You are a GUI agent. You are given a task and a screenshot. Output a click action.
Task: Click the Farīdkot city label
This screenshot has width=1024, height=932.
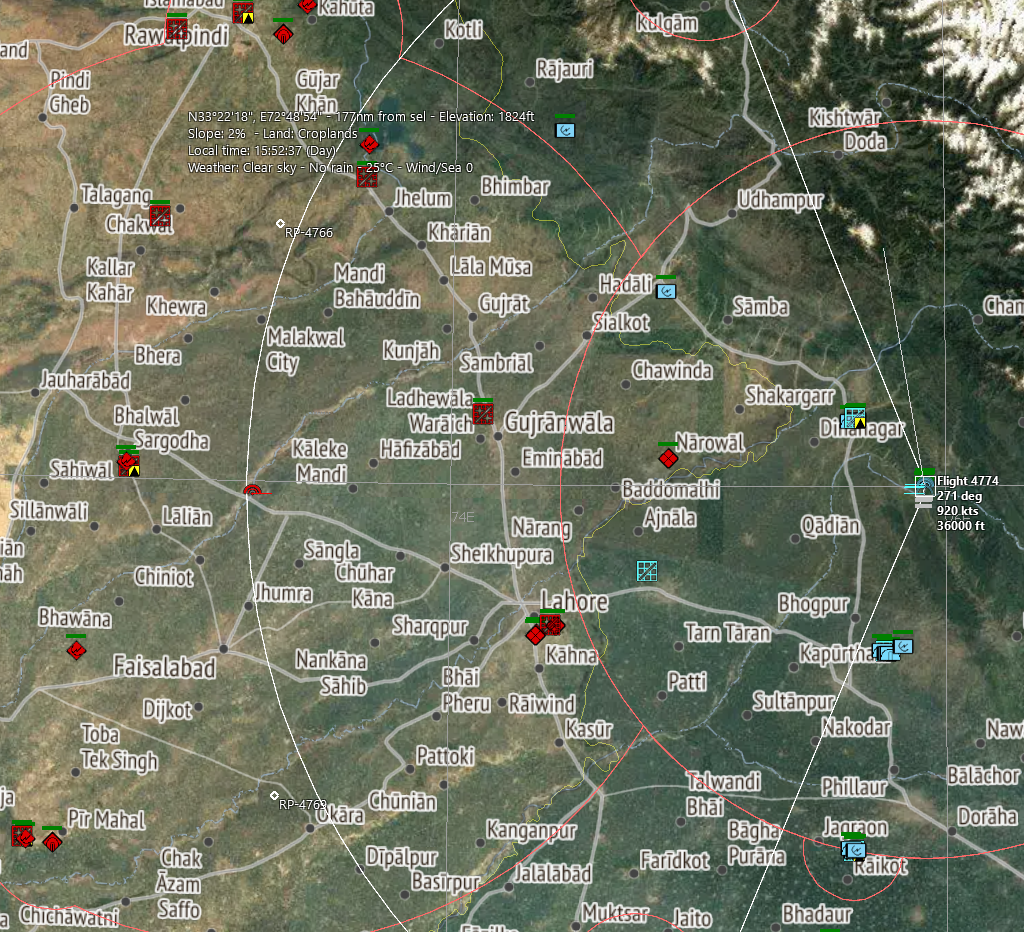click(x=675, y=861)
